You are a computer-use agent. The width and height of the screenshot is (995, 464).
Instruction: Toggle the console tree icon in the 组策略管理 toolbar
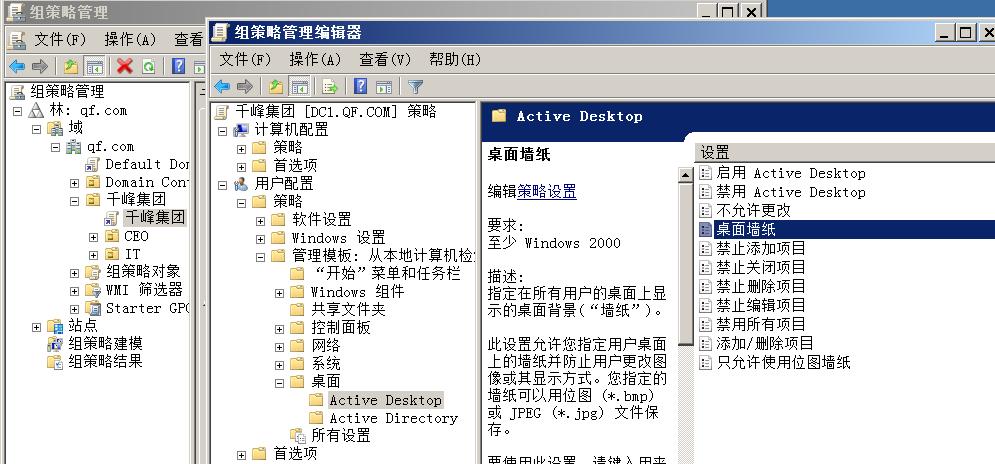(x=95, y=66)
